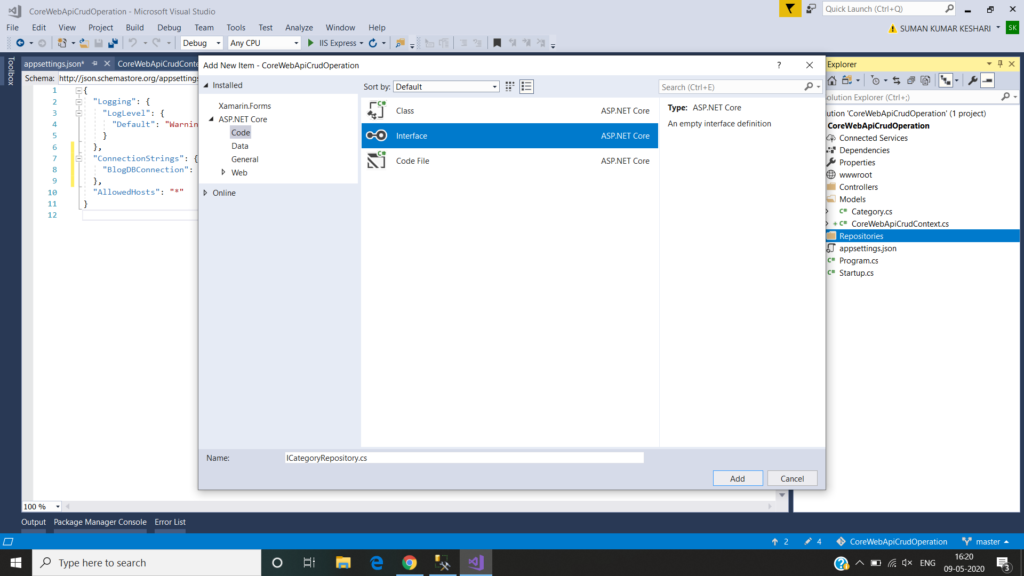Open Microsoft Edge from the taskbar

(377, 562)
